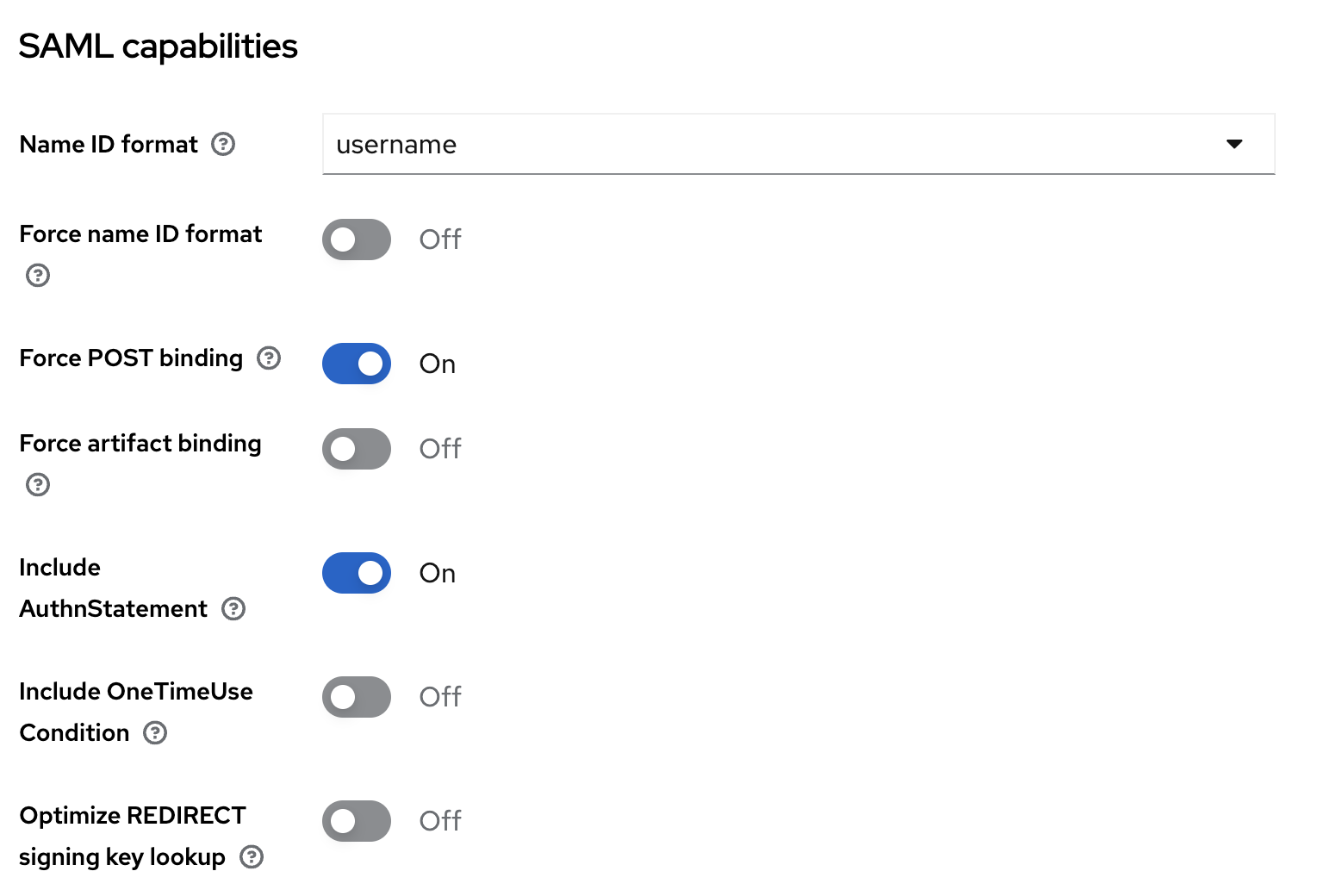Disable the Force POST binding switch

pos(357,364)
